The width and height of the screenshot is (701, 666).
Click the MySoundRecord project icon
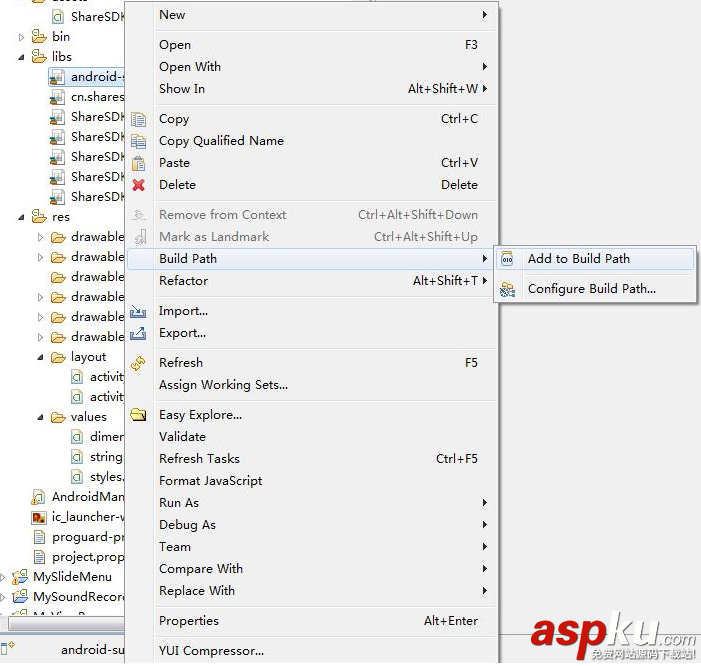(20, 597)
